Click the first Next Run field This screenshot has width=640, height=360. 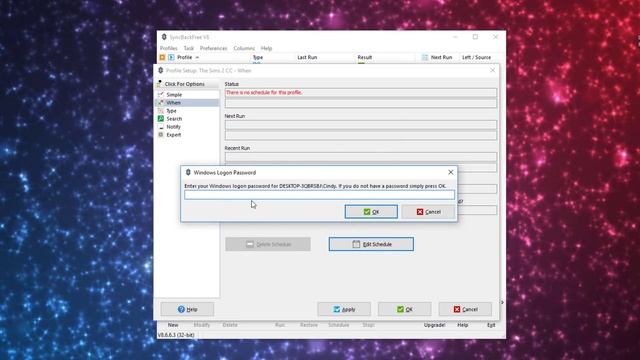pyautogui.click(x=361, y=125)
